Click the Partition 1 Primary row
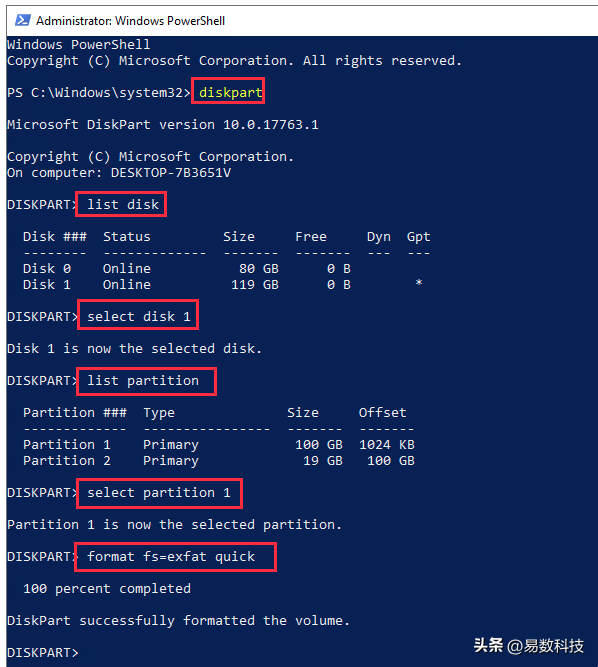Screen dimensions: 598x667 point(219,445)
